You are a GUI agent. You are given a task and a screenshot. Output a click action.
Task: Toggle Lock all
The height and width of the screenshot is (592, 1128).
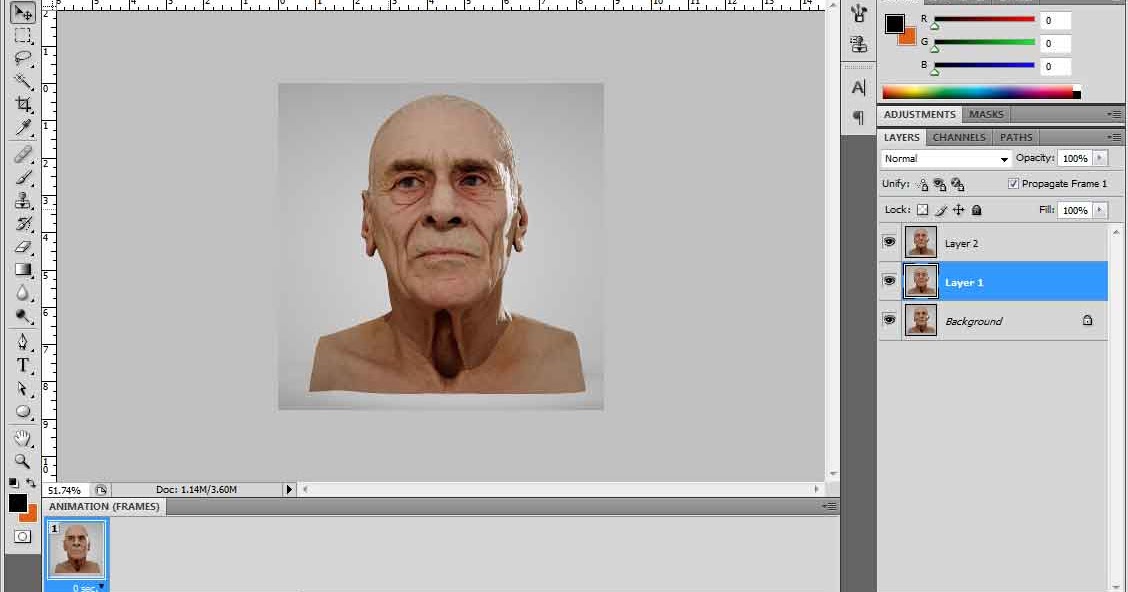pos(976,210)
